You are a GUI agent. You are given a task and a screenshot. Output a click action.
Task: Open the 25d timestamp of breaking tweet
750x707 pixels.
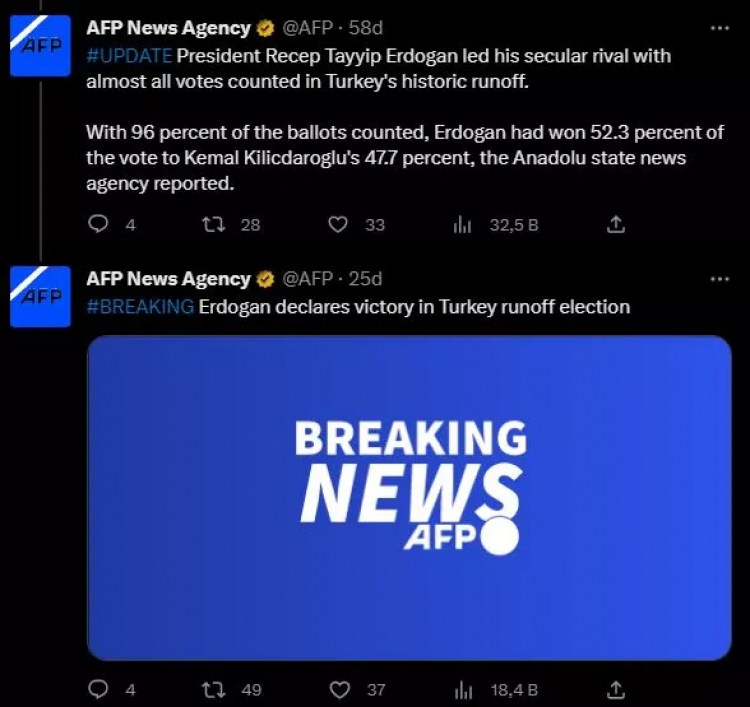point(365,278)
